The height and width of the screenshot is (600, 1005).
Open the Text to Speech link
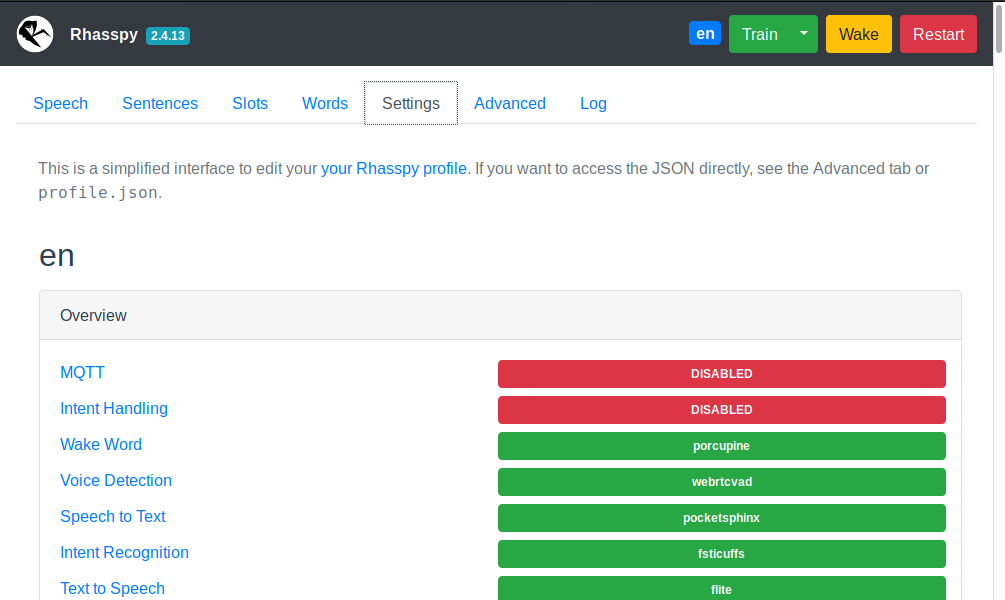(x=112, y=588)
